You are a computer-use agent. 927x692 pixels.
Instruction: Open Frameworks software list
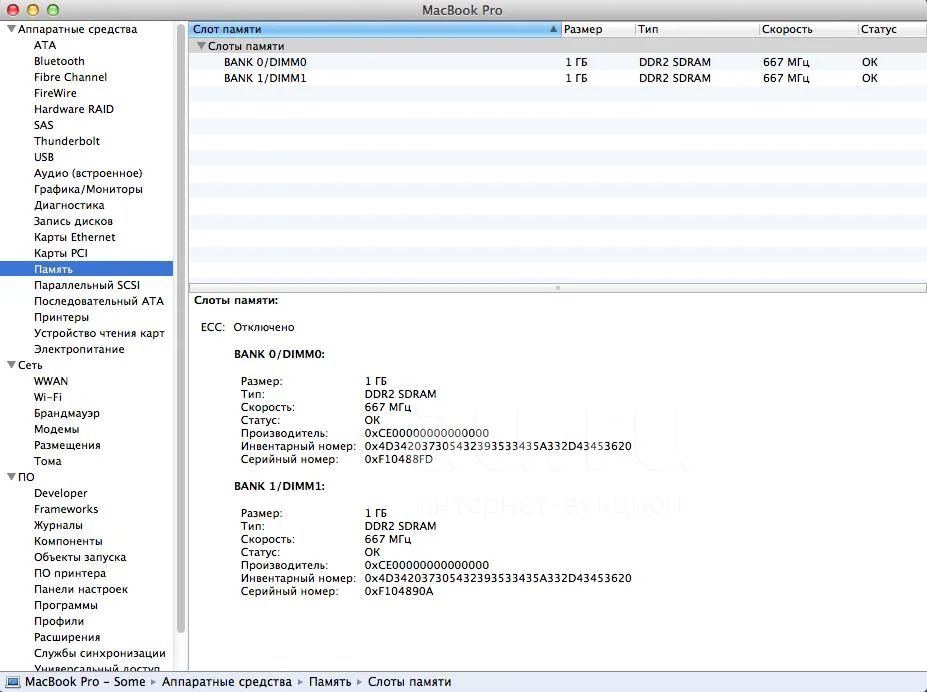(66, 509)
